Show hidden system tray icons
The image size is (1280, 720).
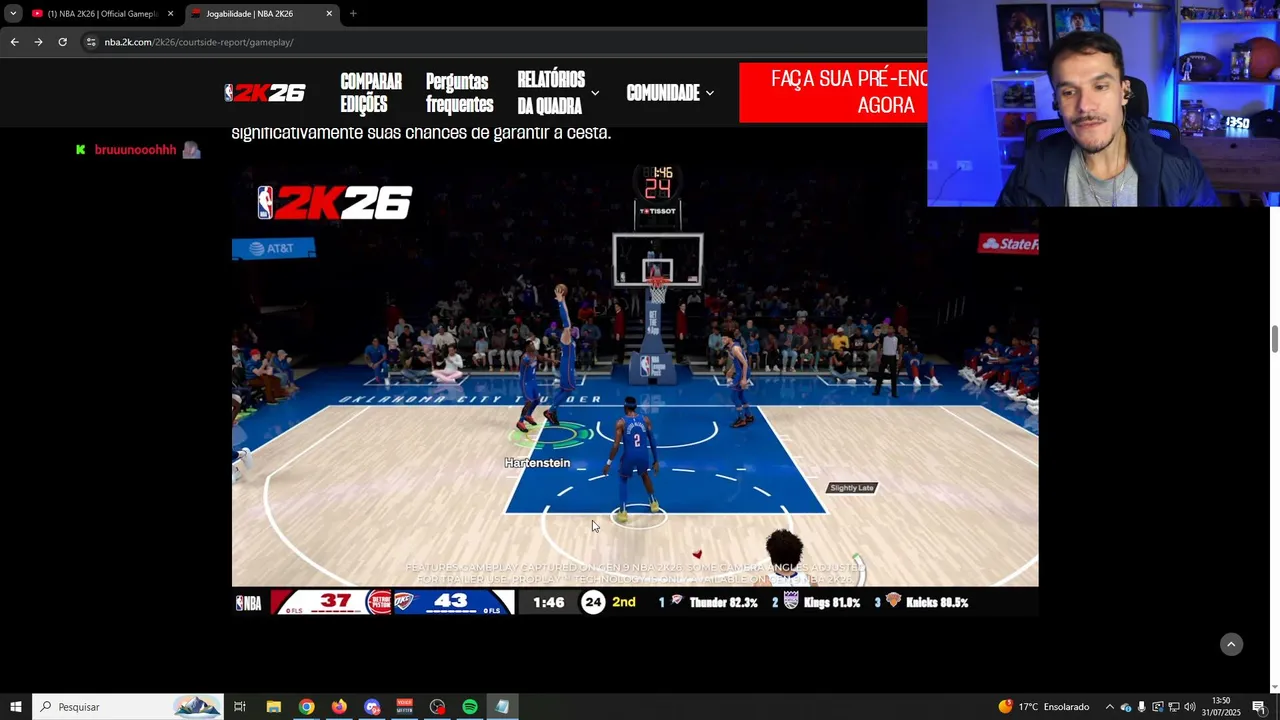[1109, 707]
